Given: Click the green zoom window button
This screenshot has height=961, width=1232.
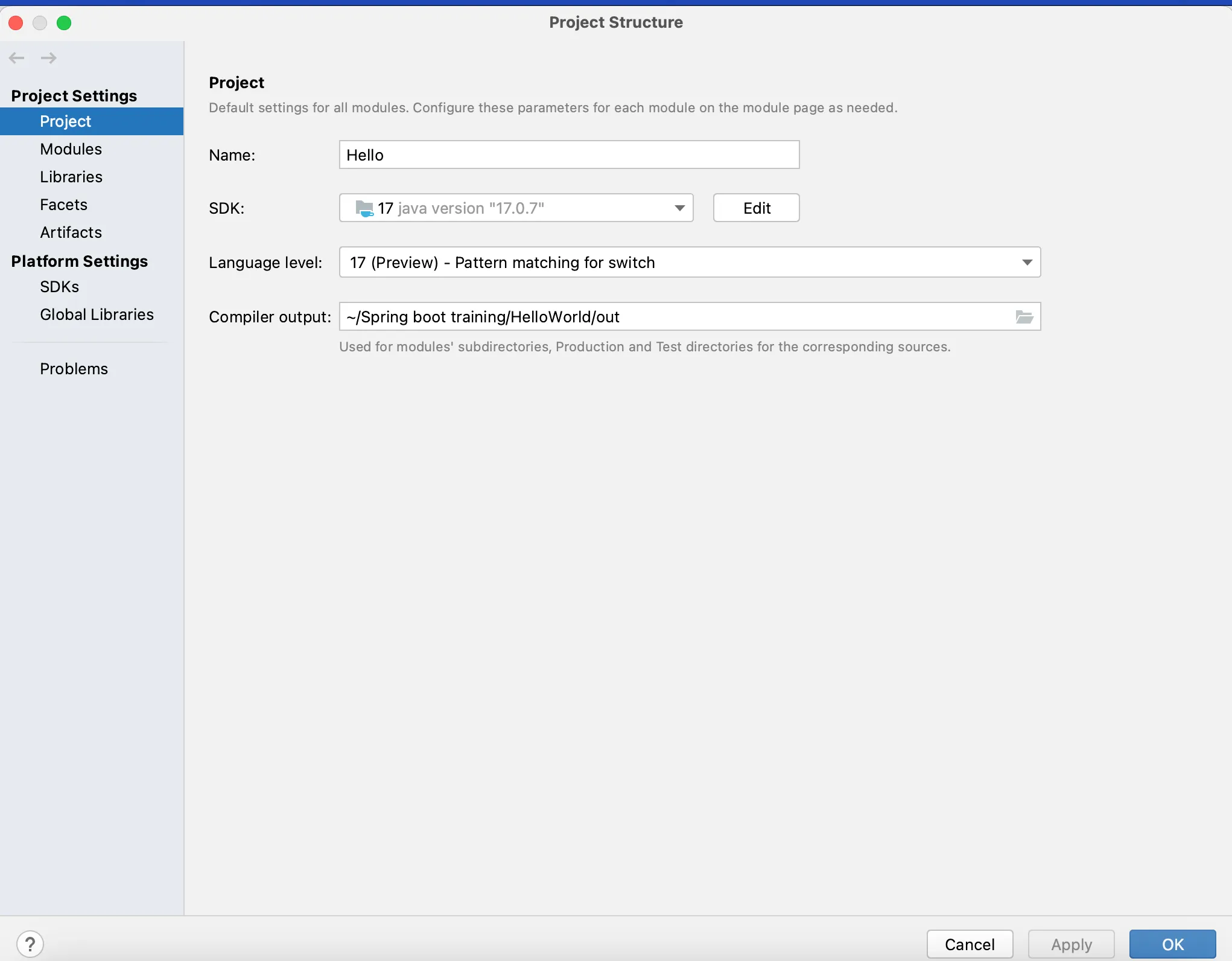Looking at the screenshot, I should (64, 23).
